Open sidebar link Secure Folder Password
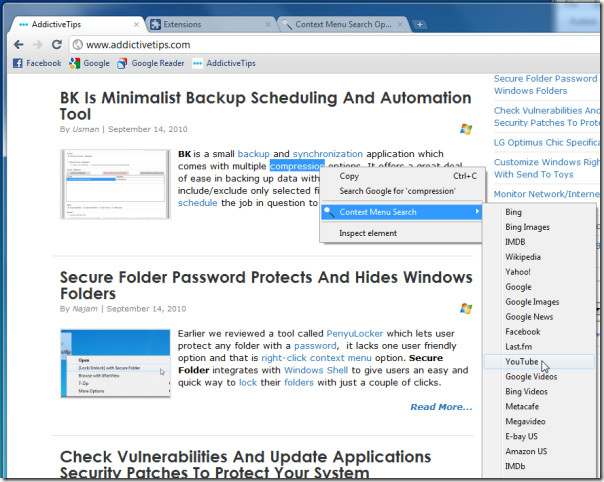The image size is (604, 482). click(x=545, y=85)
